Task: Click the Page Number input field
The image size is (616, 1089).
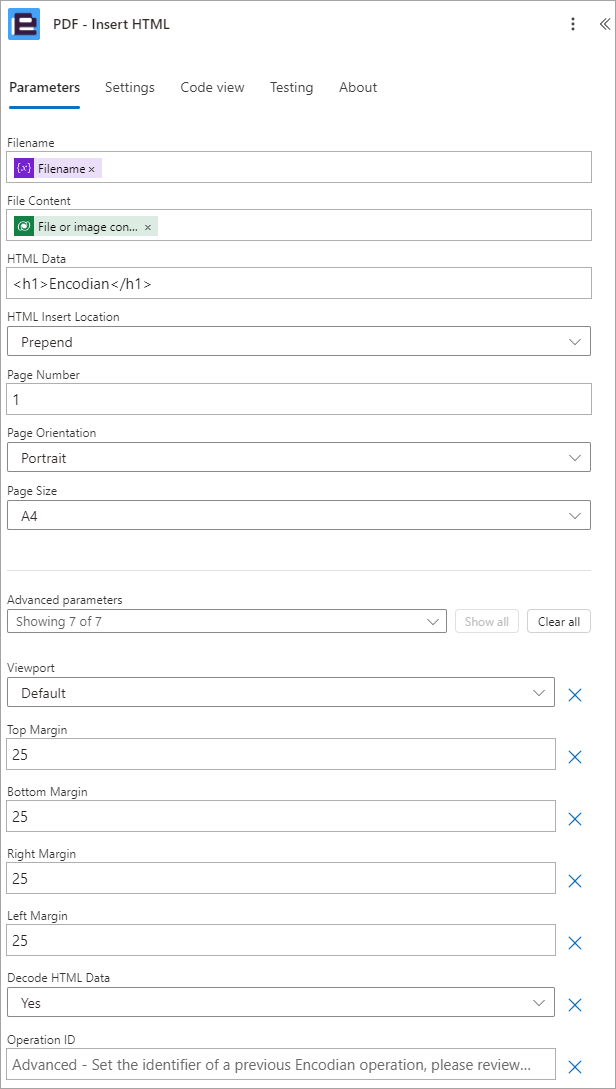Action: click(299, 399)
